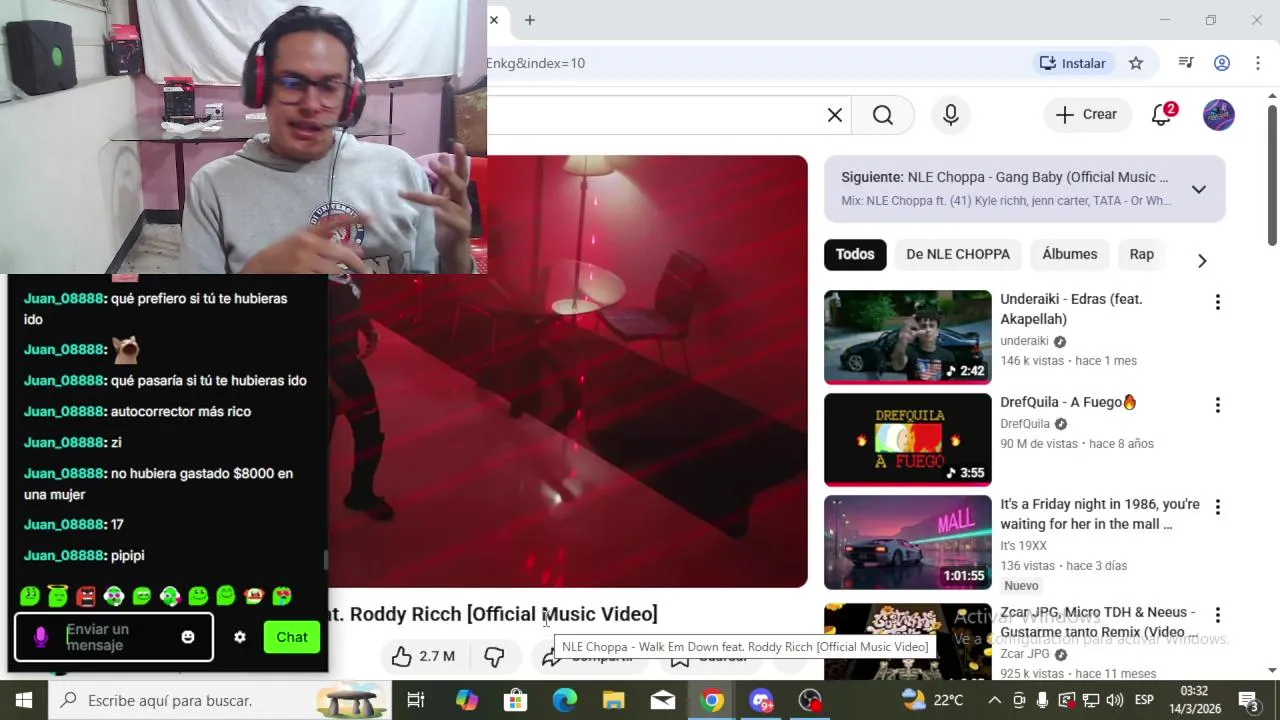The width and height of the screenshot is (1280, 720).
Task: Open the emoji picker smiley in chat
Action: (x=188, y=637)
